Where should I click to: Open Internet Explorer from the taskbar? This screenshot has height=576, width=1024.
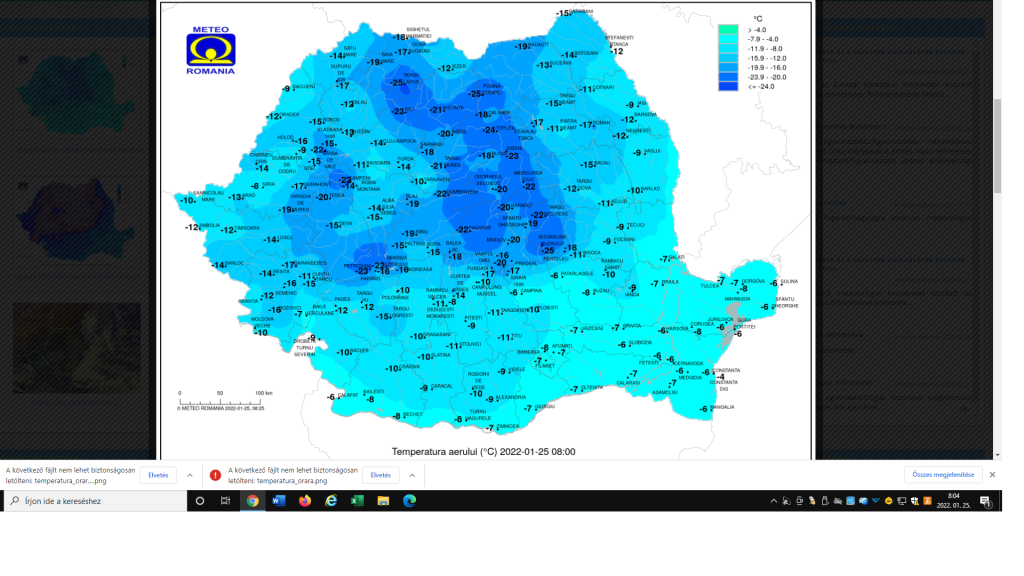331,501
